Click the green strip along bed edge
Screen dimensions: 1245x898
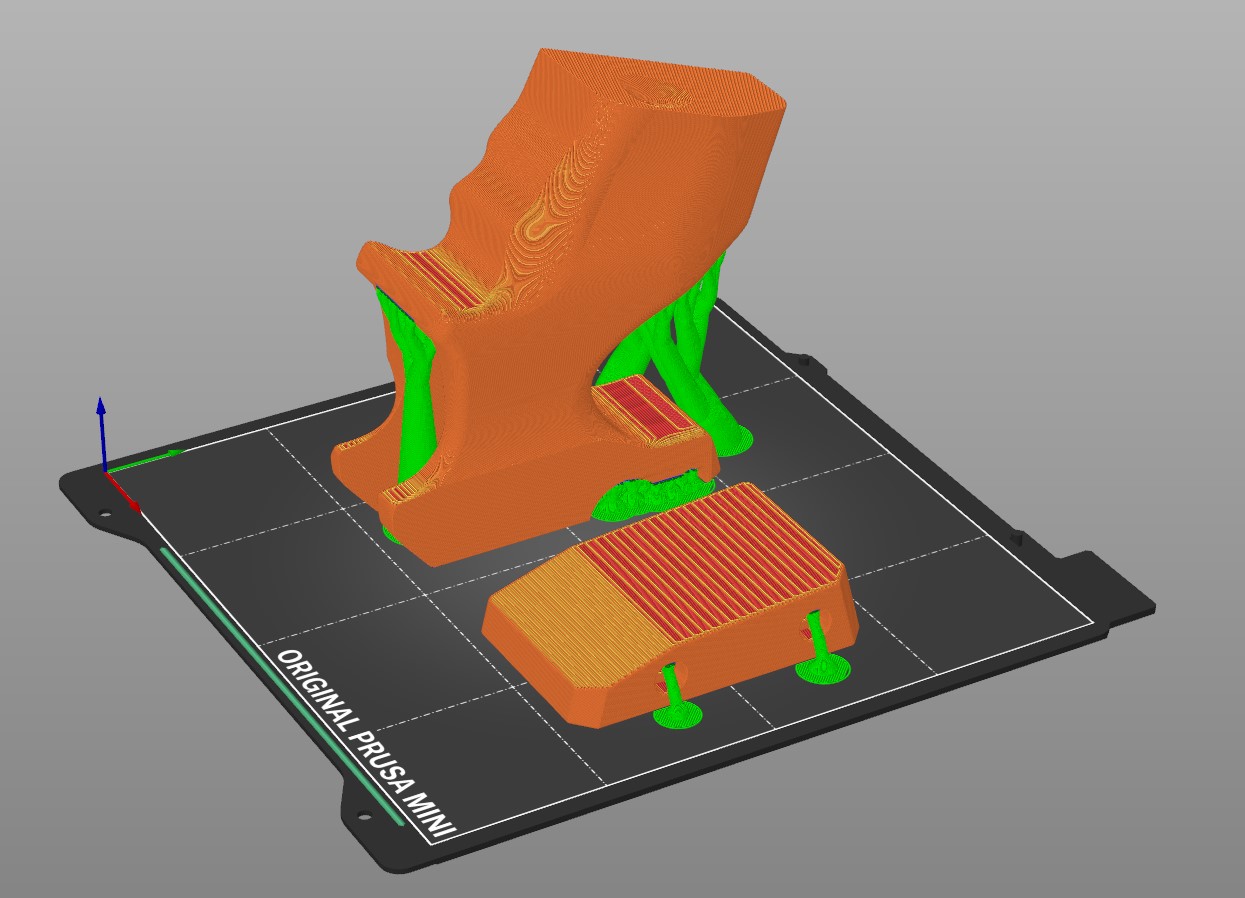coord(282,686)
